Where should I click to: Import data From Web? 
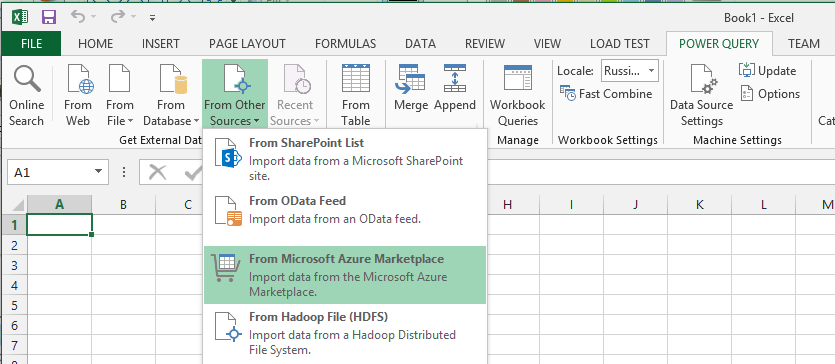click(78, 96)
